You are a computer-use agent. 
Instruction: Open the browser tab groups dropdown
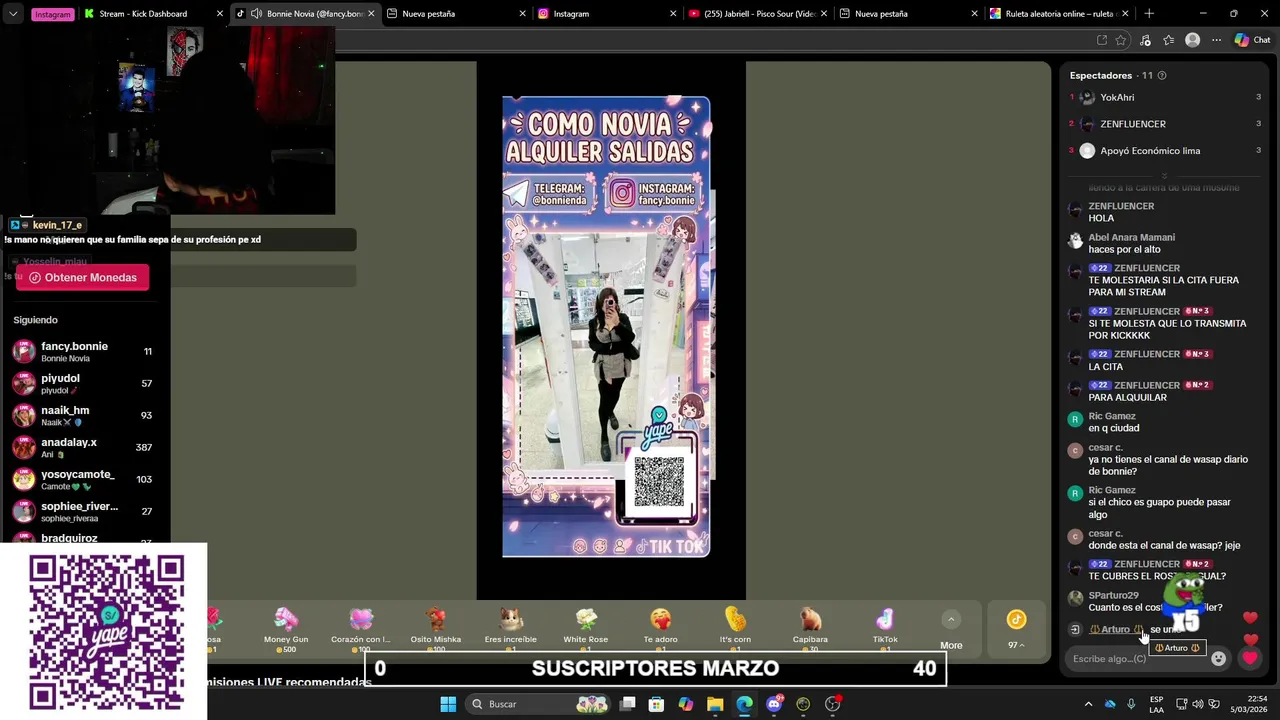(x=12, y=14)
